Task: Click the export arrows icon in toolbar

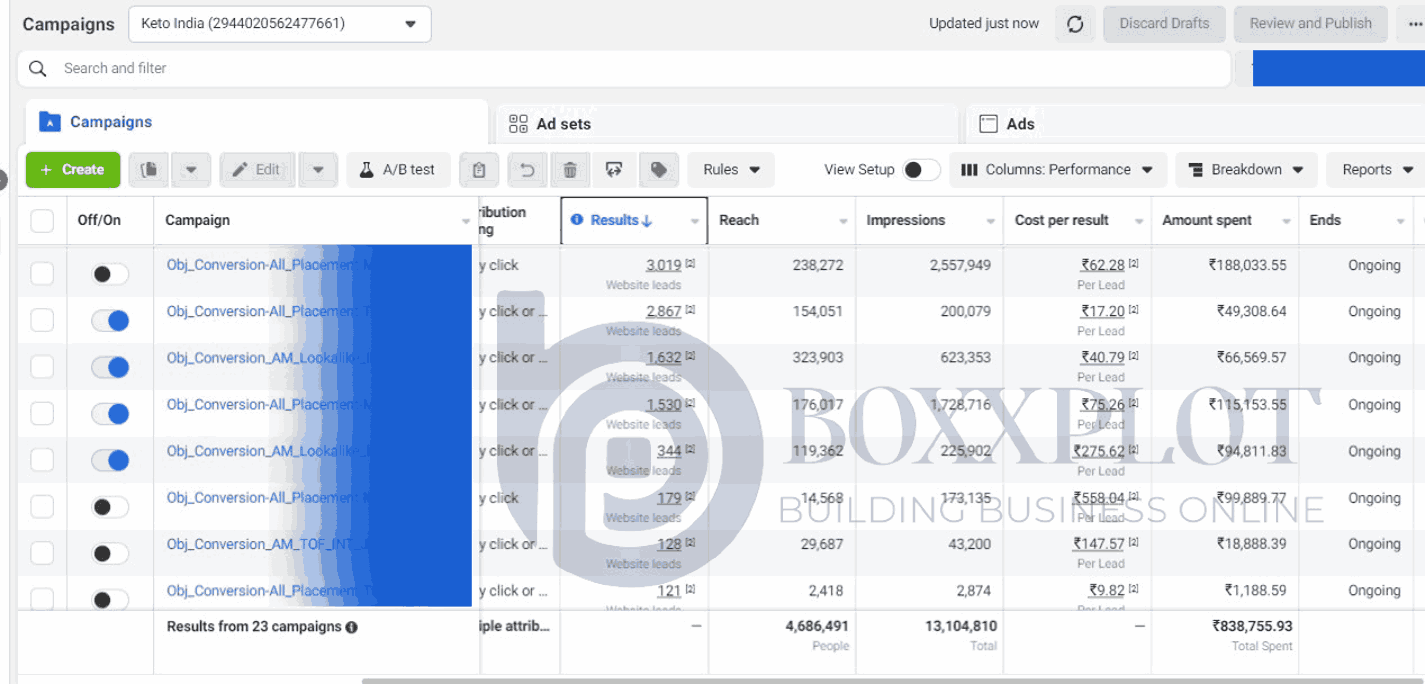Action: point(614,170)
